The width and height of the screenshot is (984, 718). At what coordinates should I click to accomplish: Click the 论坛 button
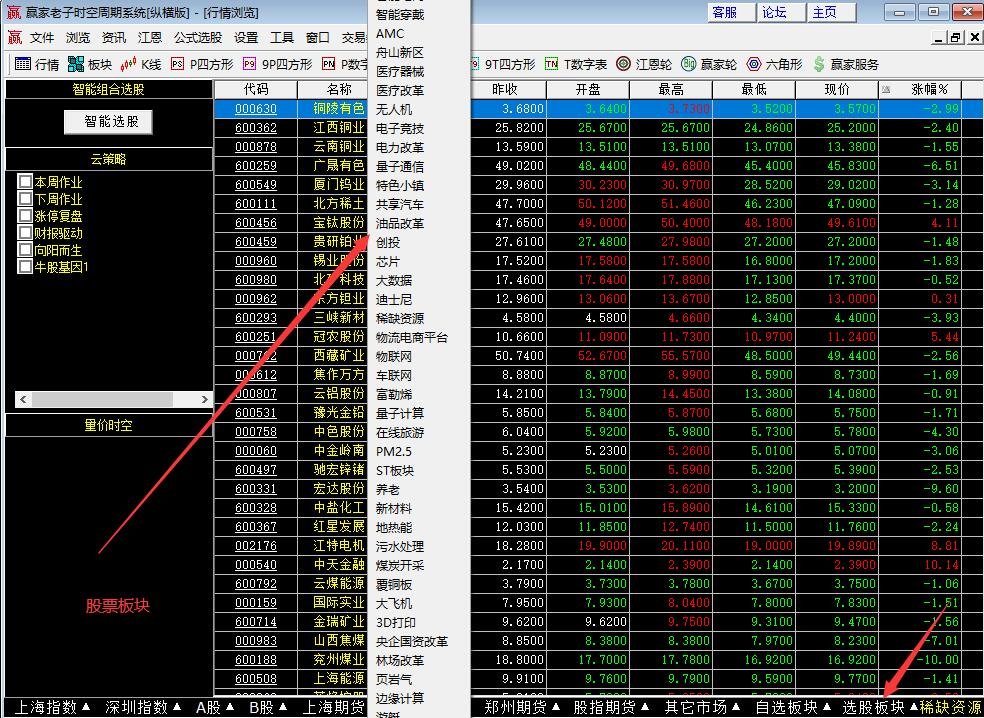coord(781,12)
